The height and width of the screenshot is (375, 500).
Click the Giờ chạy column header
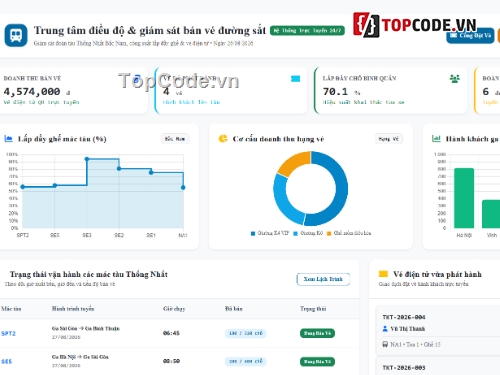(x=174, y=309)
